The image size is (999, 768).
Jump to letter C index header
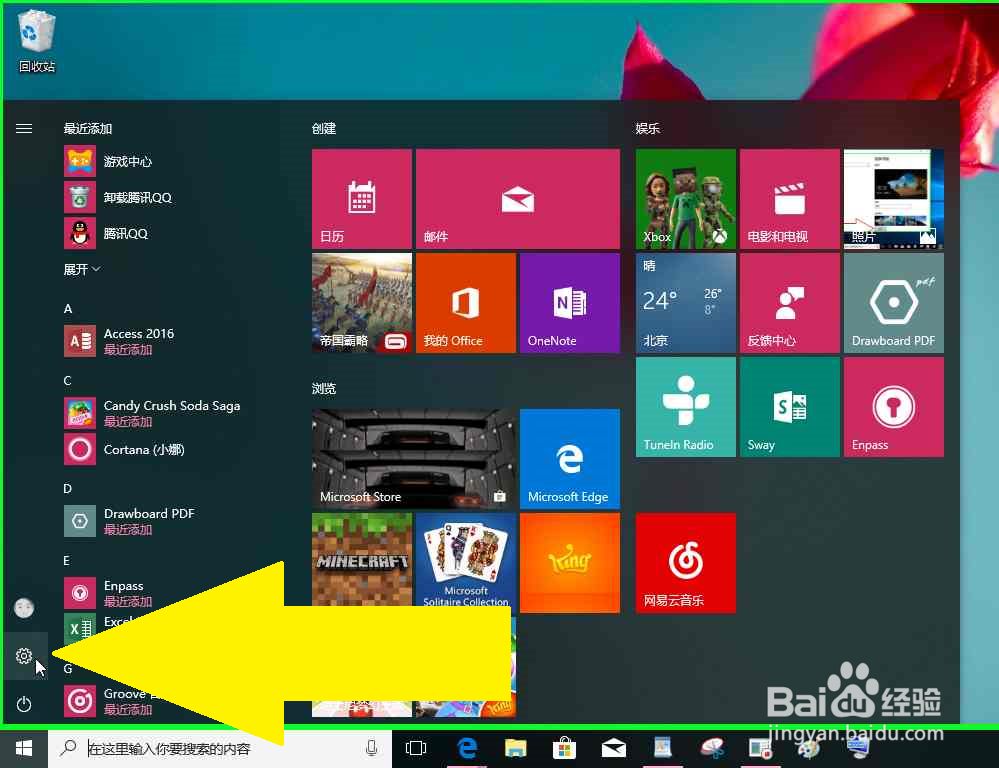[68, 381]
